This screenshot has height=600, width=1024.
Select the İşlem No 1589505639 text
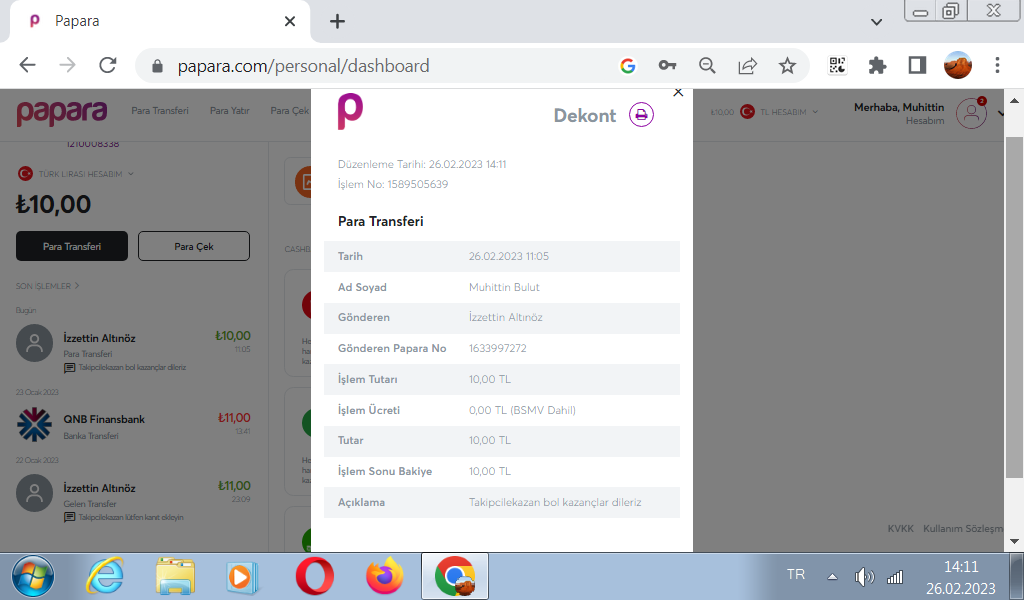coord(393,184)
